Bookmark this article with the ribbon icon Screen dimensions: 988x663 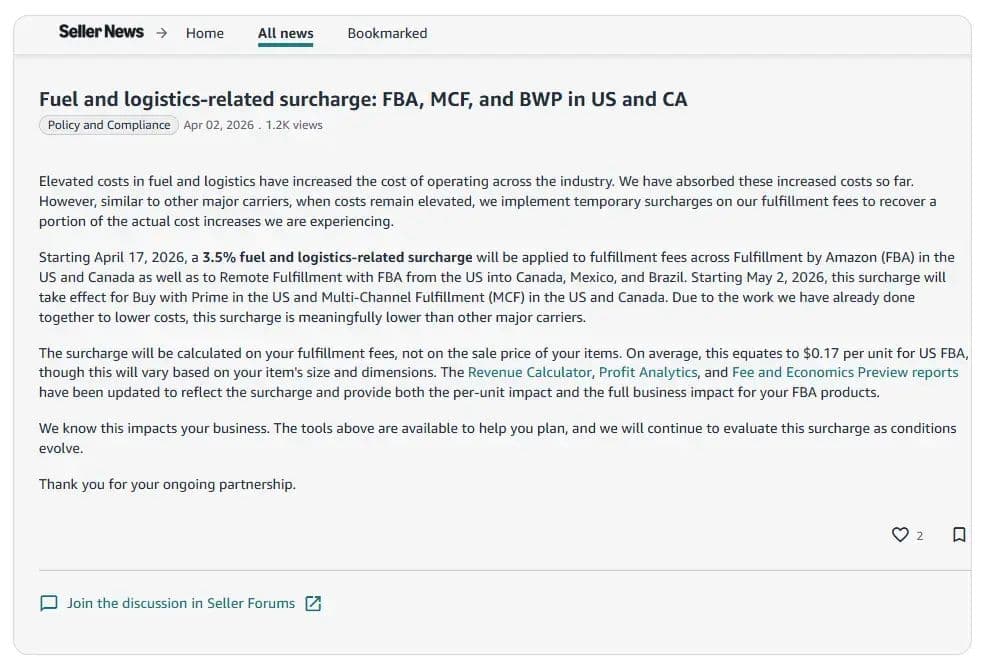960,535
